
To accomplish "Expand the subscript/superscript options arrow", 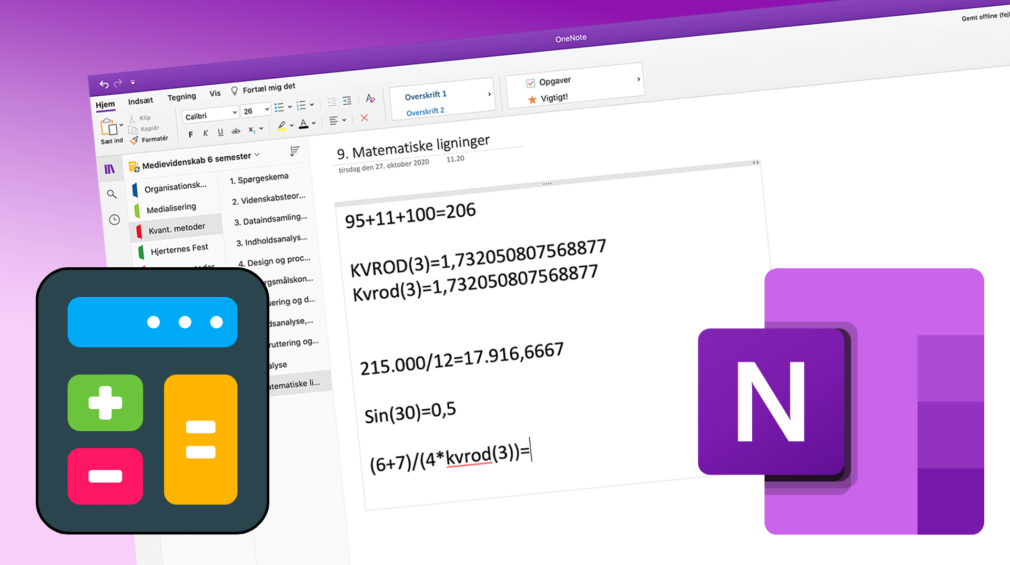I will 261,128.
